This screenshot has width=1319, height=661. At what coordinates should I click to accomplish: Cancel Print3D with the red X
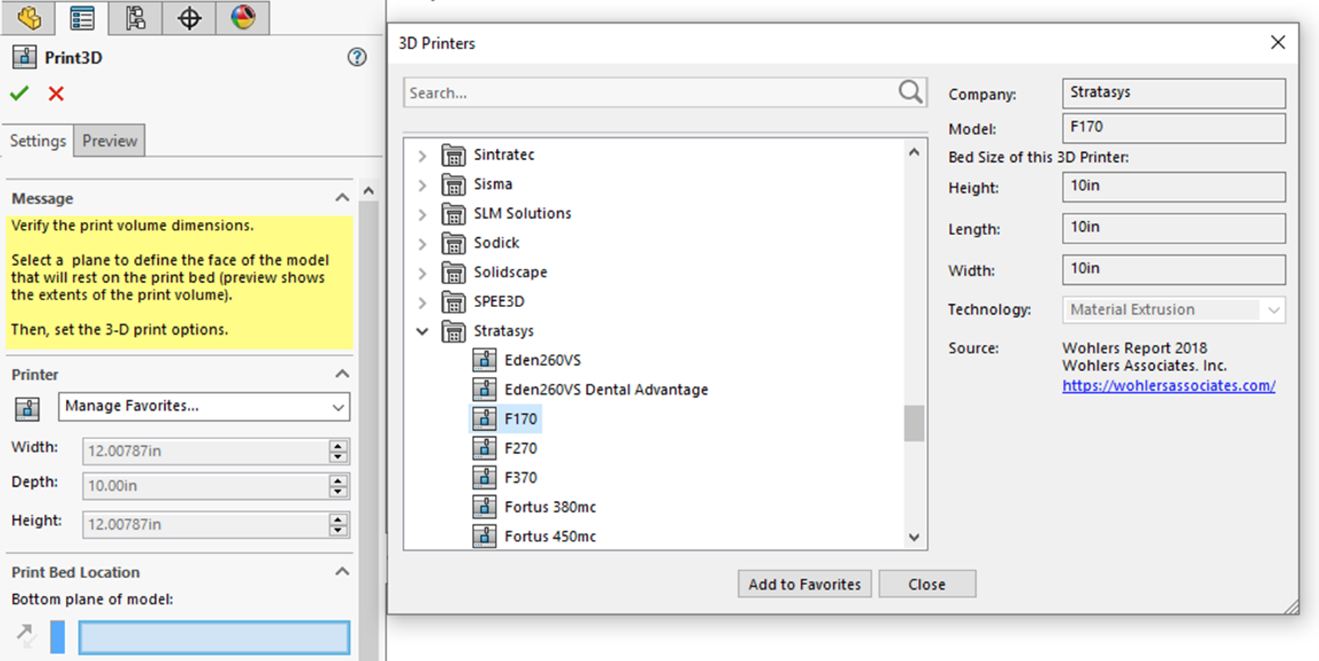[x=56, y=93]
